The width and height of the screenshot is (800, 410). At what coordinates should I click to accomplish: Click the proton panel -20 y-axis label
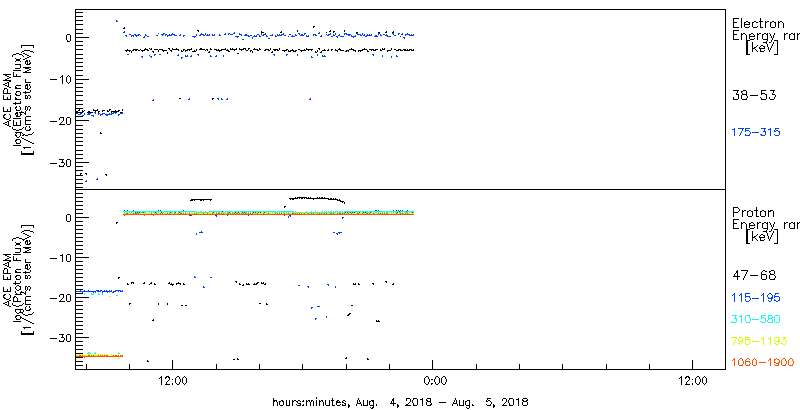point(63,298)
